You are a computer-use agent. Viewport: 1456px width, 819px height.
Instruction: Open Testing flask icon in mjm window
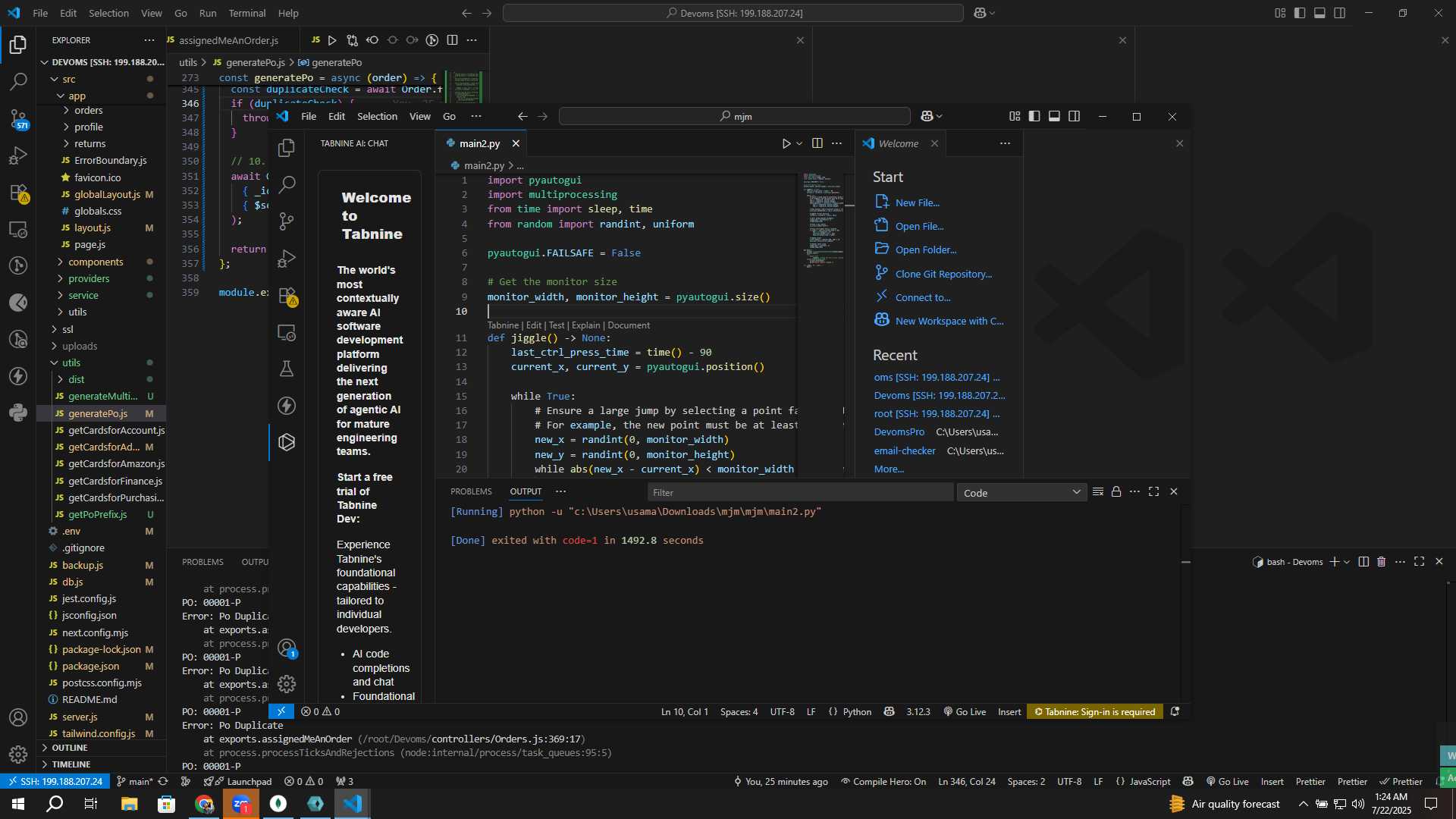[x=287, y=369]
